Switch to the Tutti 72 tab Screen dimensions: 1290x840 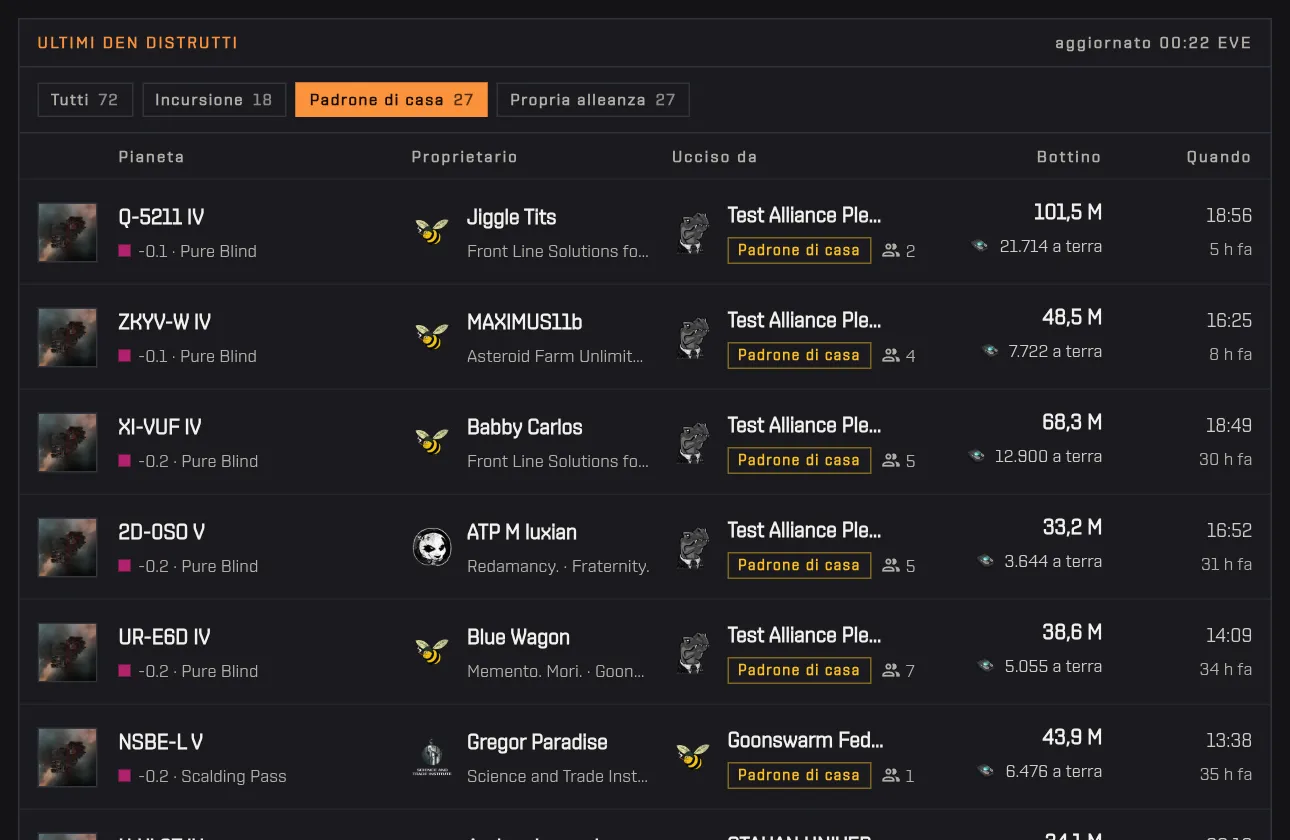click(x=84, y=100)
